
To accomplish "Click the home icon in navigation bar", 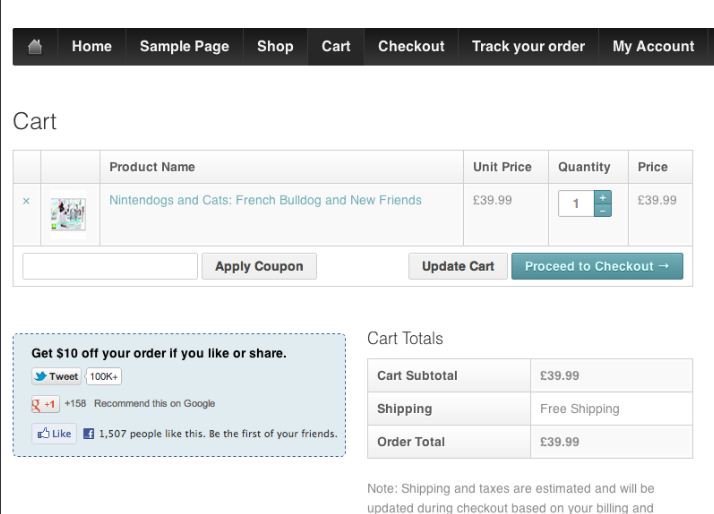I will [35, 46].
